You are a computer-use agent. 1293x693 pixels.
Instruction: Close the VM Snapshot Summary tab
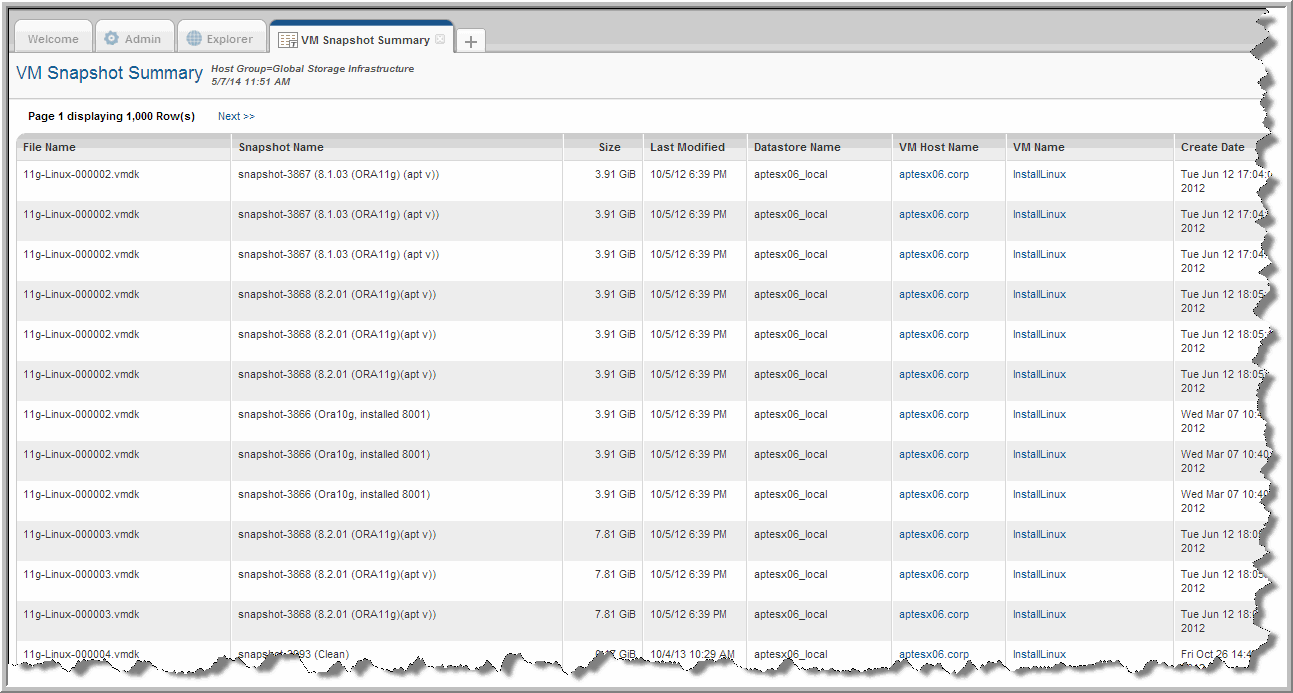441,40
